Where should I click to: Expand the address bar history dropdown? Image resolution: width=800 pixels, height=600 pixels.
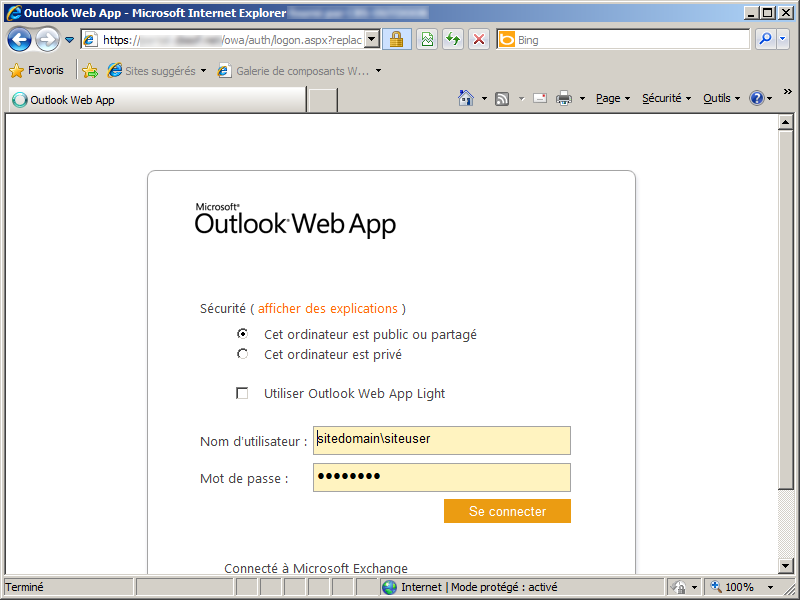372,39
